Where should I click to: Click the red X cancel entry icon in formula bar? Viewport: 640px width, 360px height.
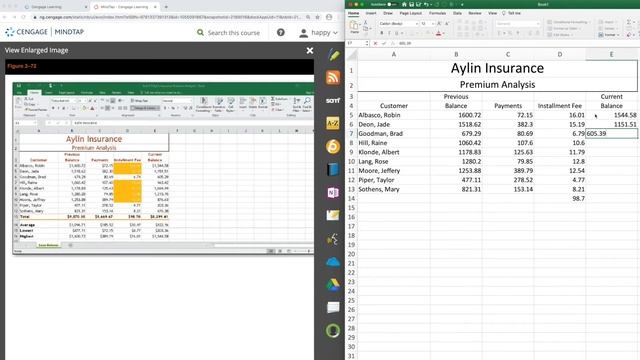(x=376, y=43)
